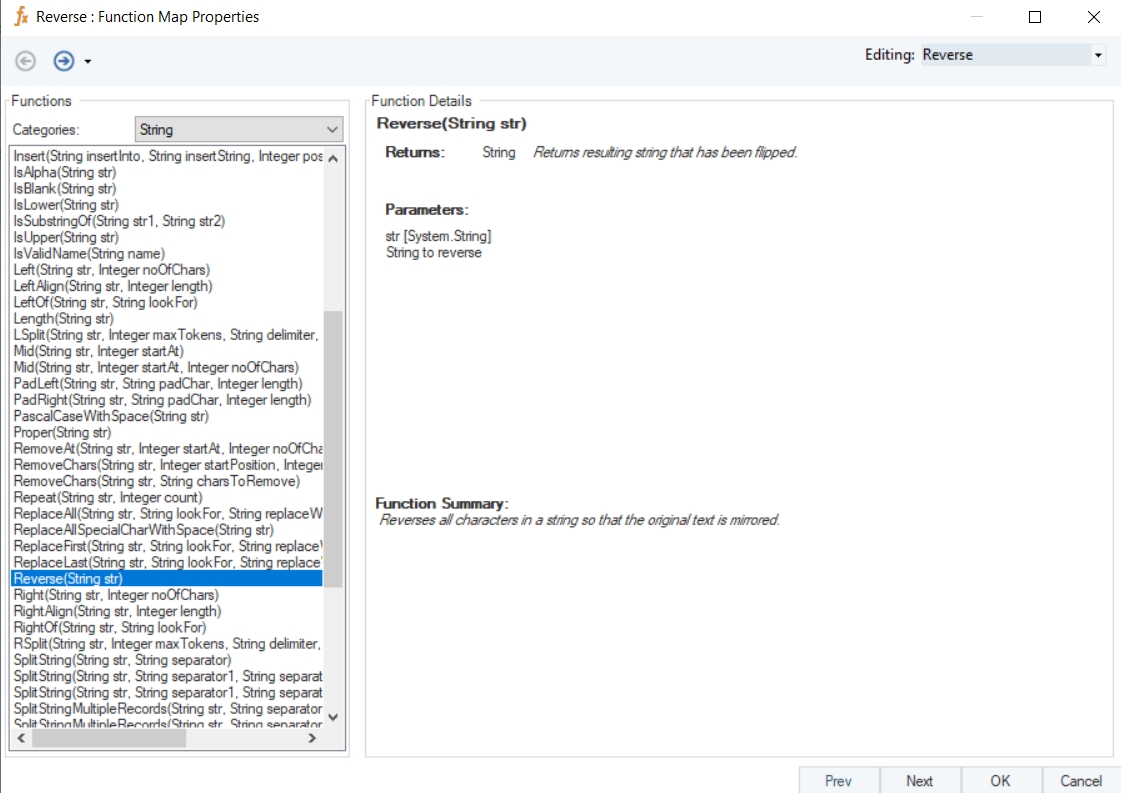Click the vertical scrollbar up arrow
Image resolution: width=1121 pixels, height=793 pixels.
pyautogui.click(x=333, y=158)
